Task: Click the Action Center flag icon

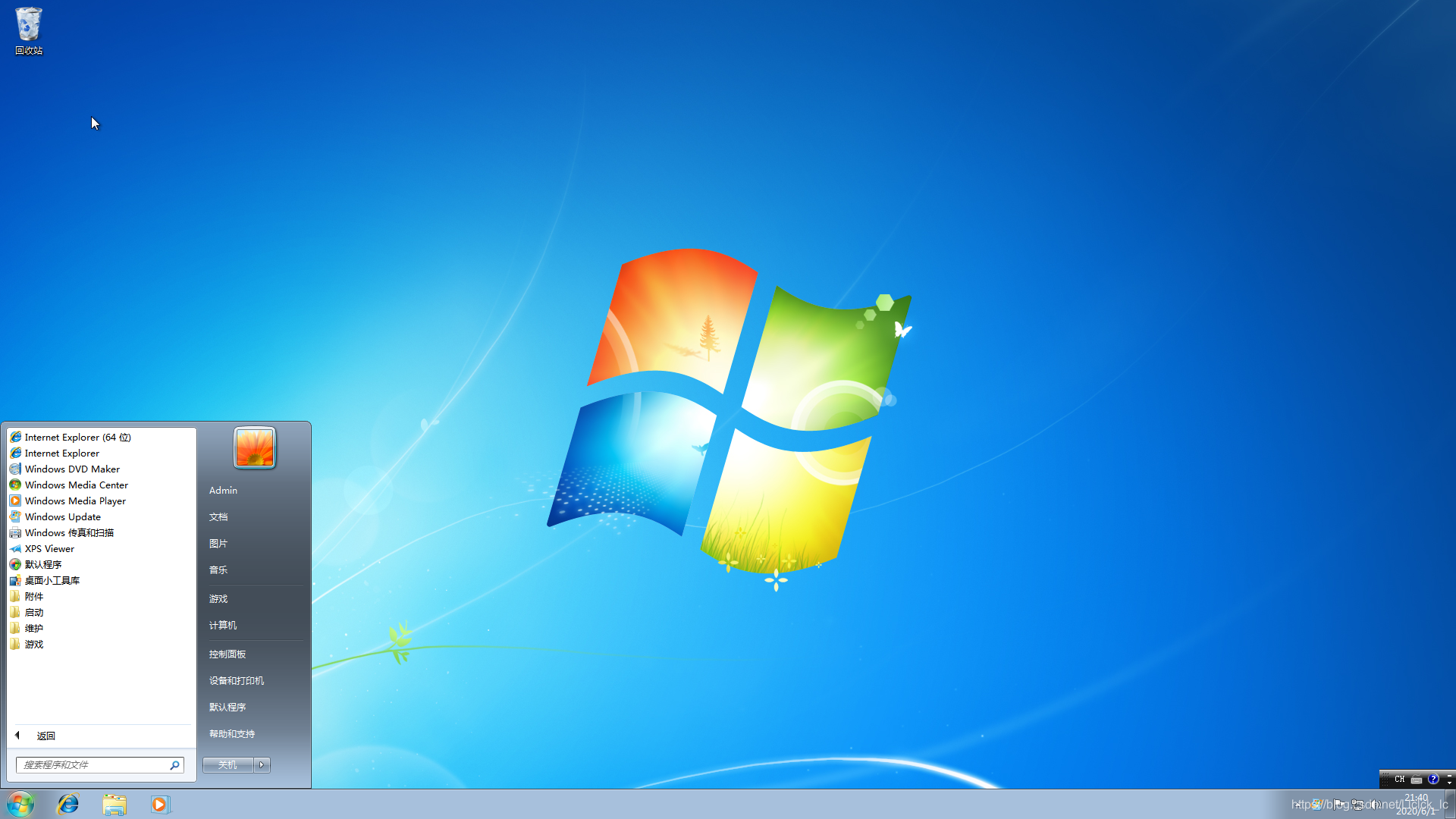Action: pos(1338,805)
